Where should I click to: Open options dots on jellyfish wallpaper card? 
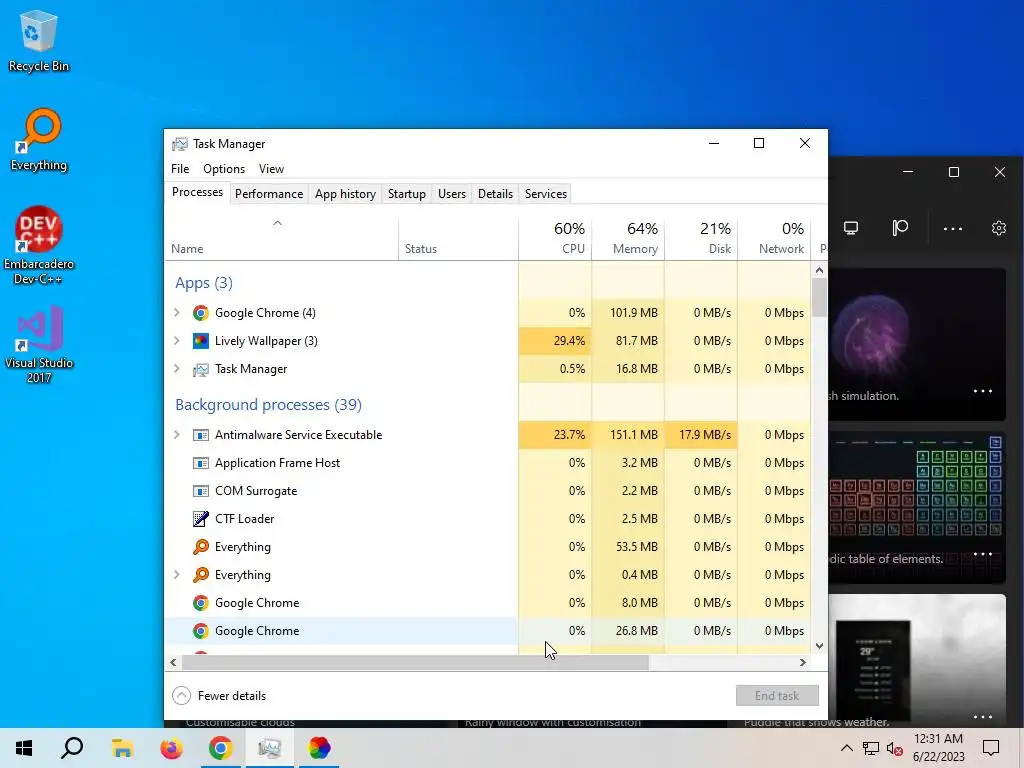click(x=983, y=391)
